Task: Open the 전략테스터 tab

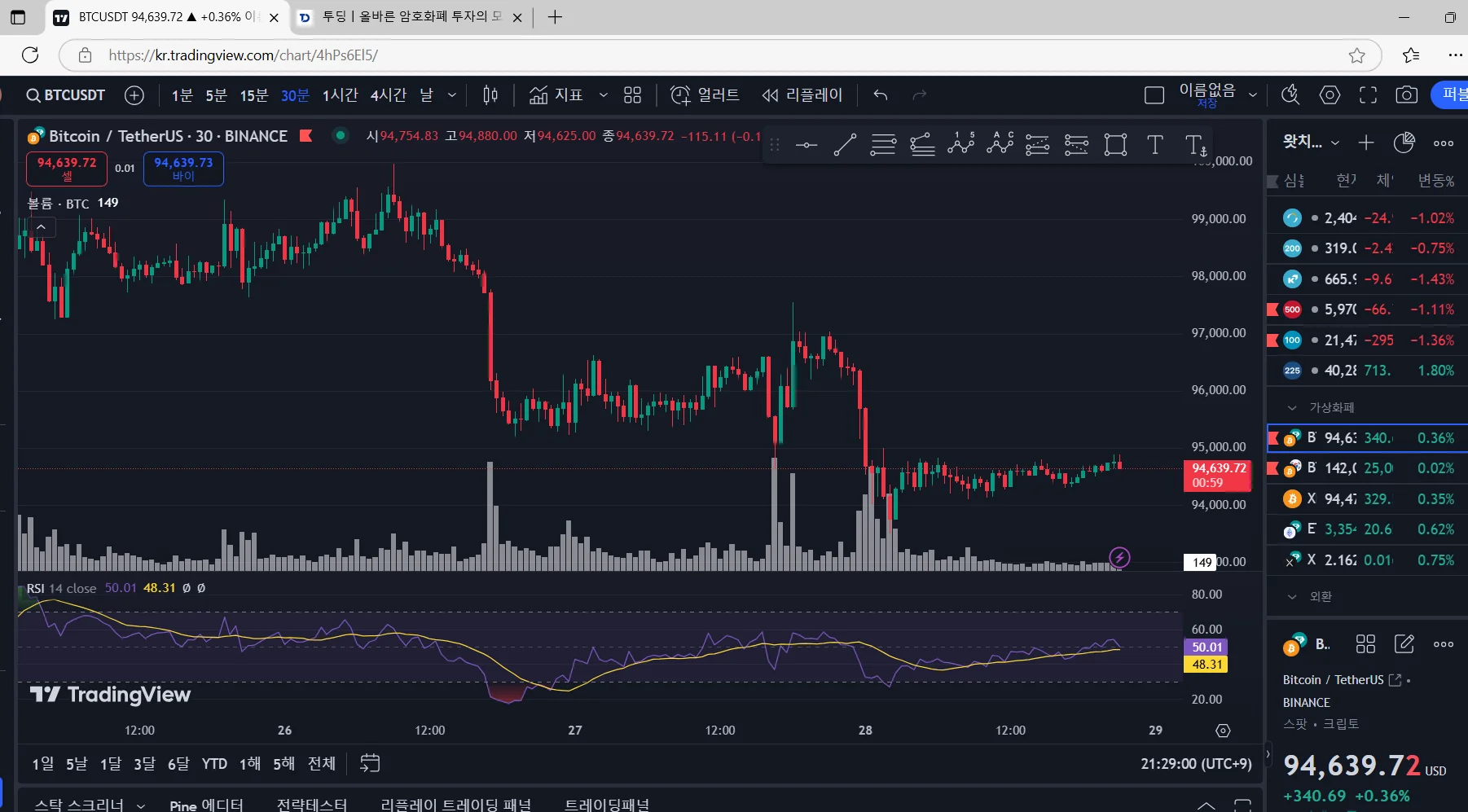Action: pyautogui.click(x=312, y=805)
